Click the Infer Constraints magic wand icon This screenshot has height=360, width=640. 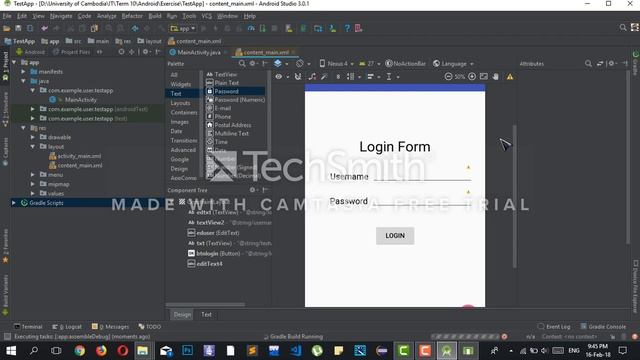tap(324, 76)
